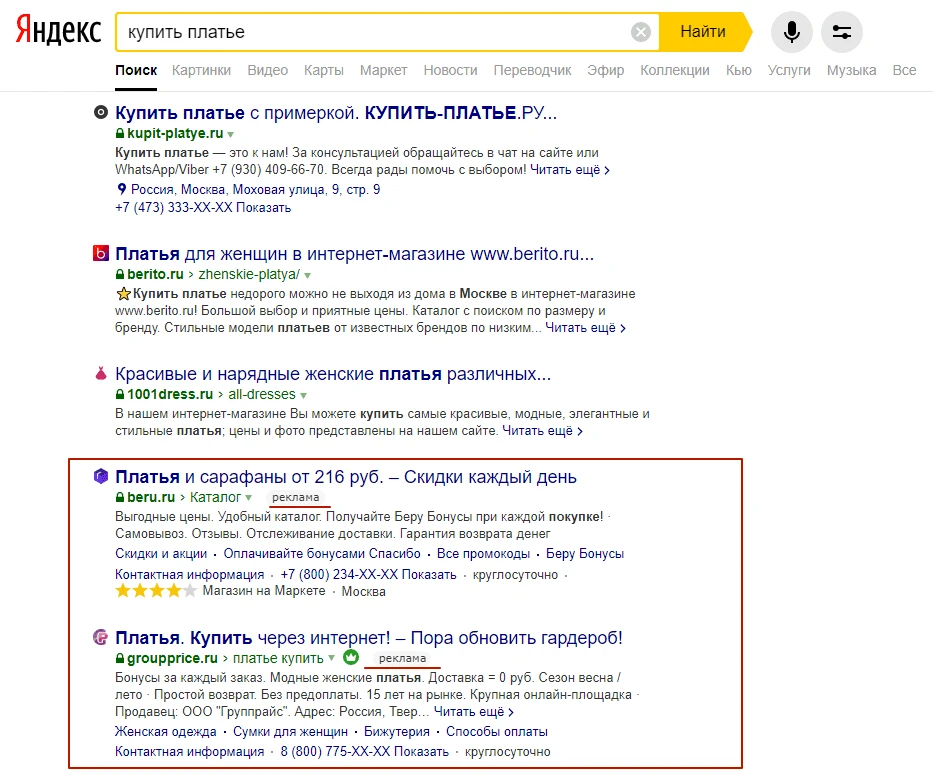Screen dimensions: 933x774
Task: Click the microphone voice search icon
Action: point(791,32)
